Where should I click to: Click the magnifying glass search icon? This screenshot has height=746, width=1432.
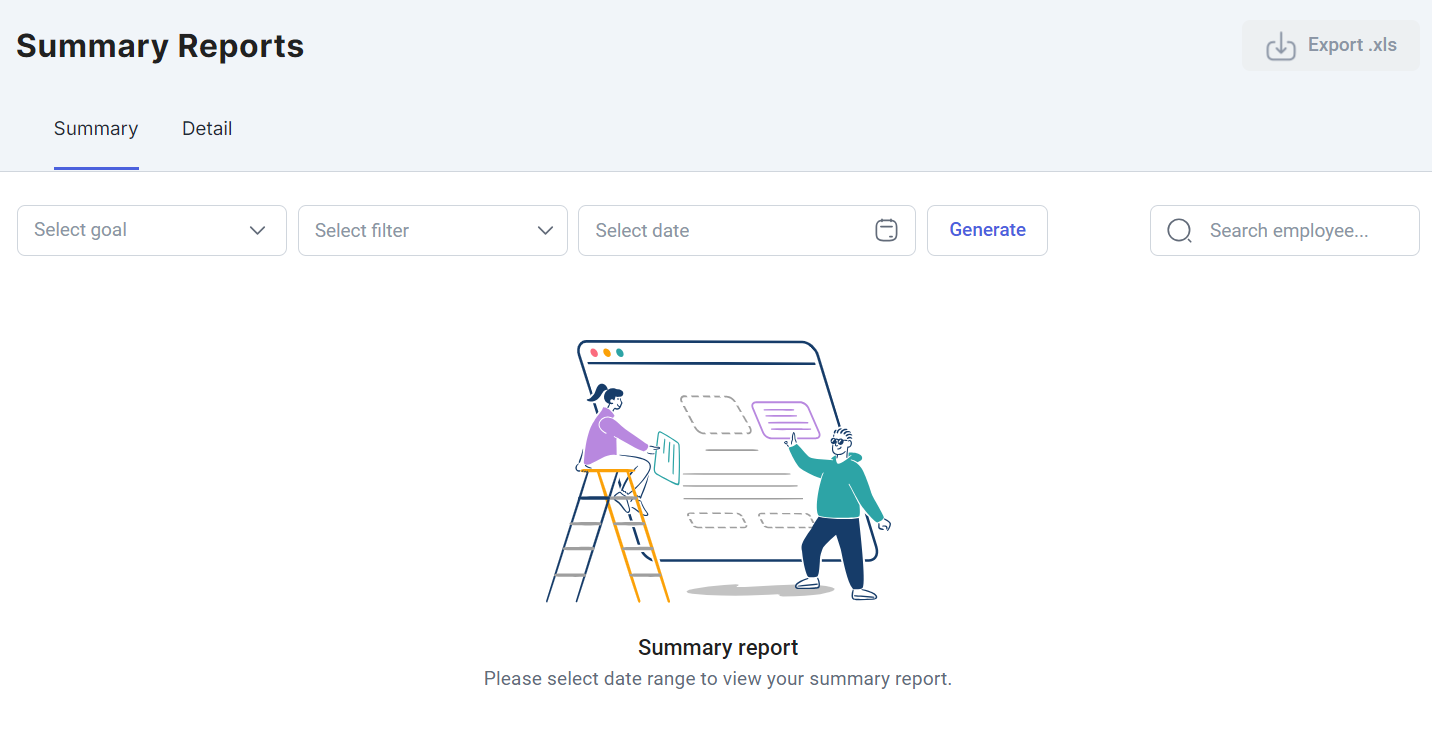[1179, 231]
